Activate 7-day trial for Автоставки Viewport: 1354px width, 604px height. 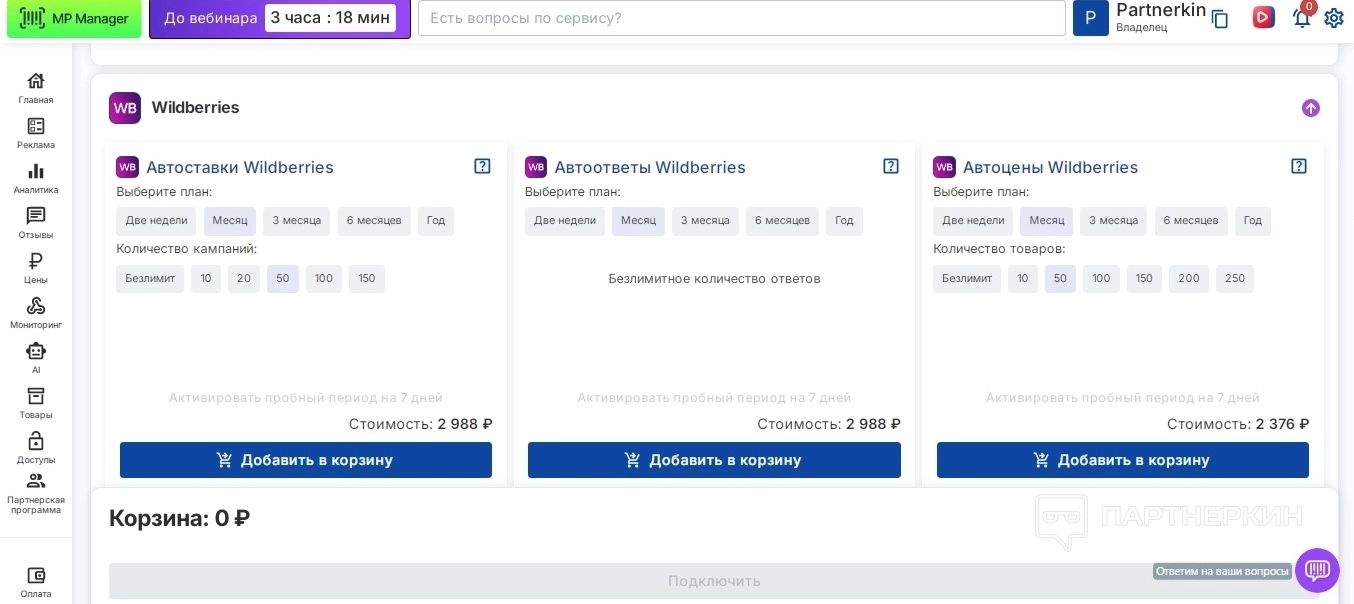click(x=306, y=398)
